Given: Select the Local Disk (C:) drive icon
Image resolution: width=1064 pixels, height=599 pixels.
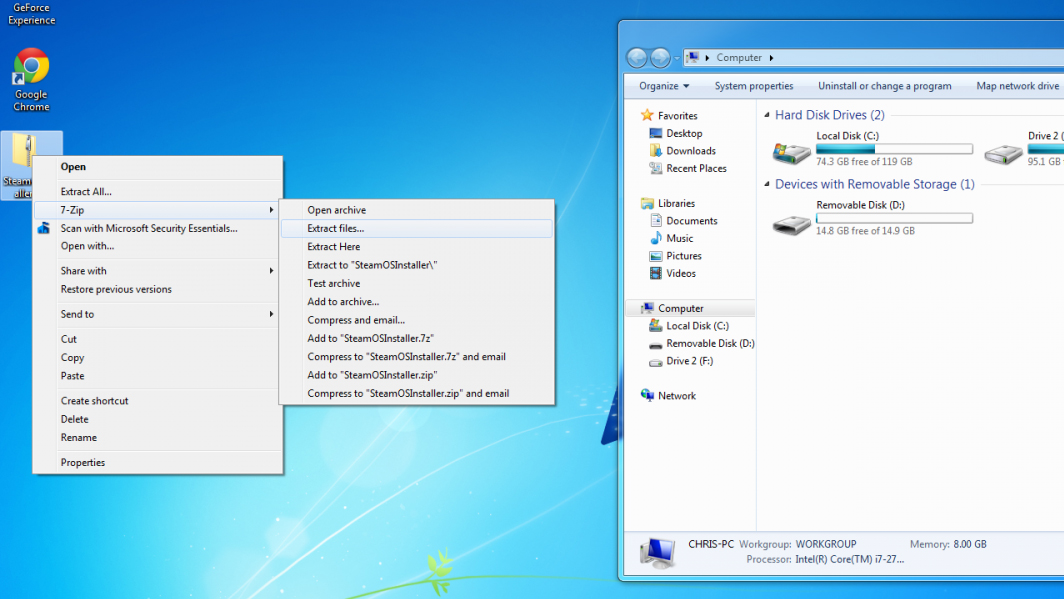Looking at the screenshot, I should coord(791,153).
